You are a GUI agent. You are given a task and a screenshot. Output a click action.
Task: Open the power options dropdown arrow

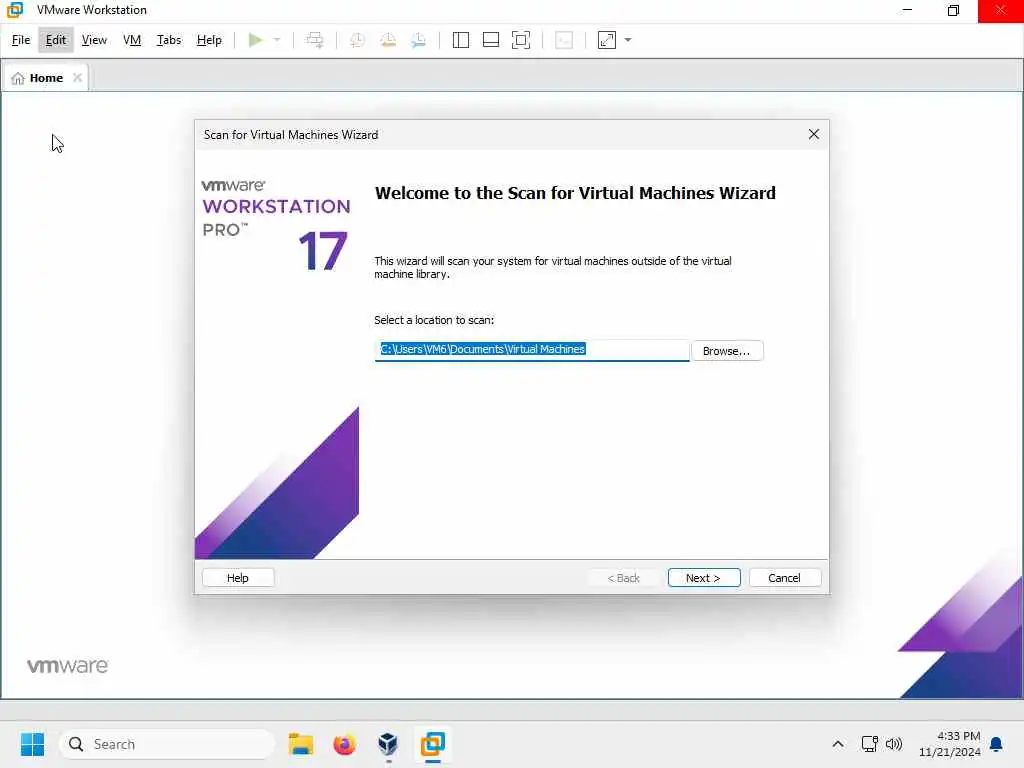(277, 40)
